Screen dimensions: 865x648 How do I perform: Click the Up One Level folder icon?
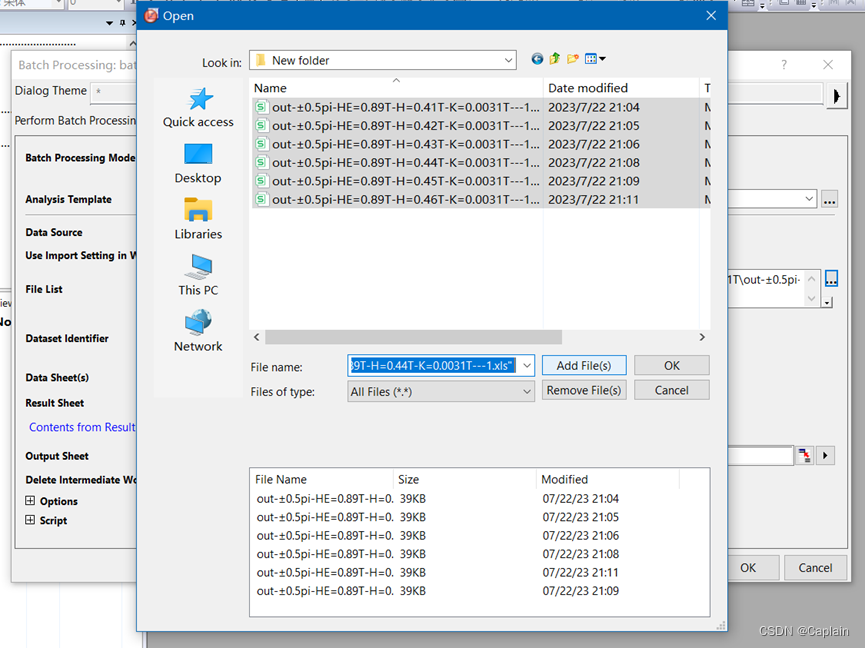554,58
